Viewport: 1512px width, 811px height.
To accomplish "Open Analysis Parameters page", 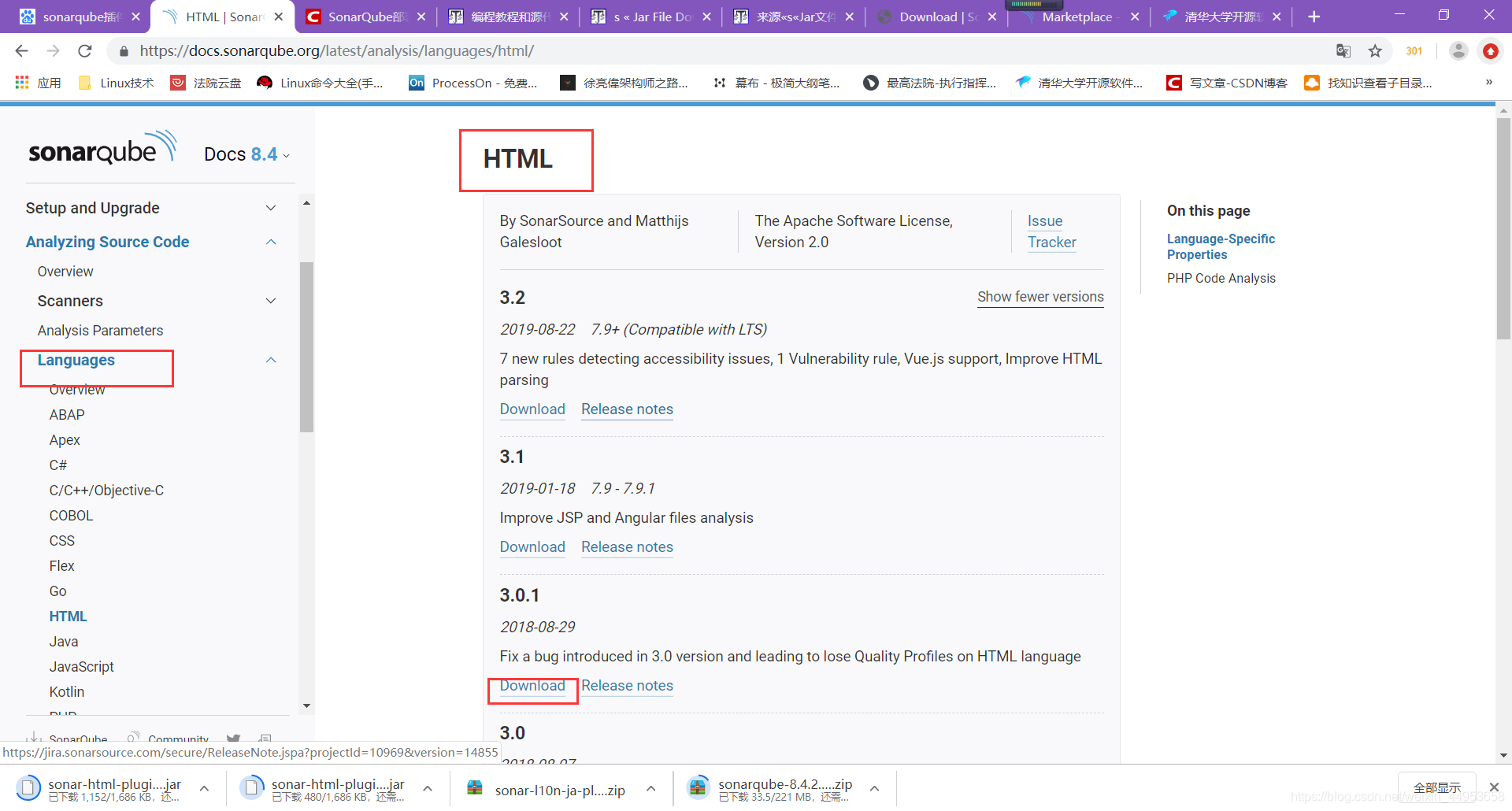I will tap(100, 331).
